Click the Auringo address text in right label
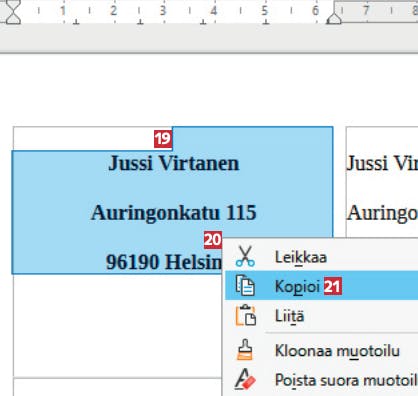 click(x=382, y=213)
